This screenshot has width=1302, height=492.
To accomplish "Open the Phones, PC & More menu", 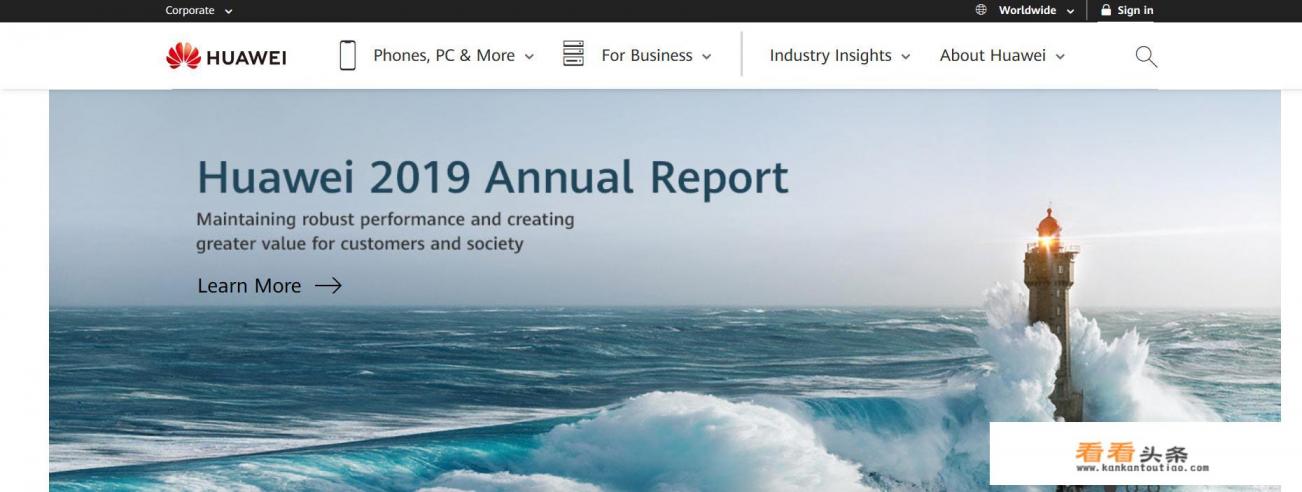I will [444, 56].
